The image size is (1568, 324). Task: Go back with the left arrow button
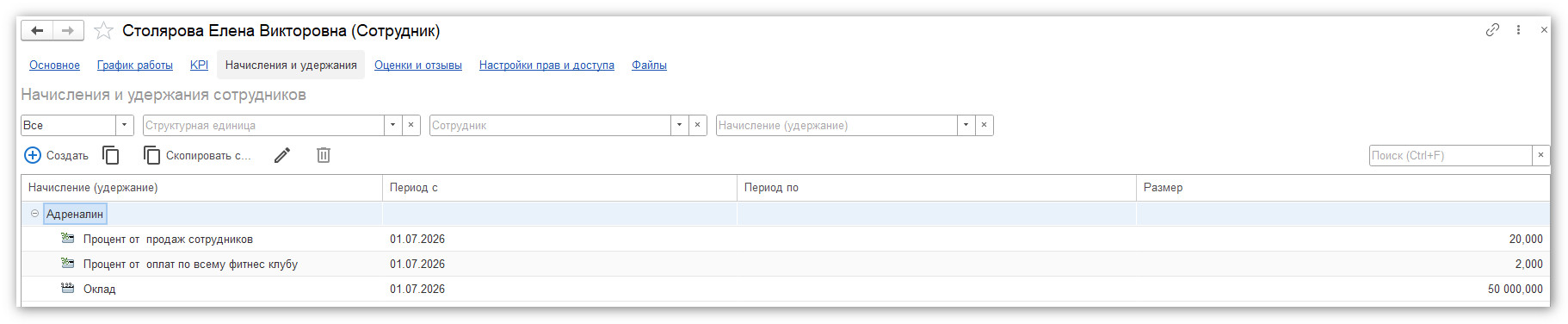(37, 31)
